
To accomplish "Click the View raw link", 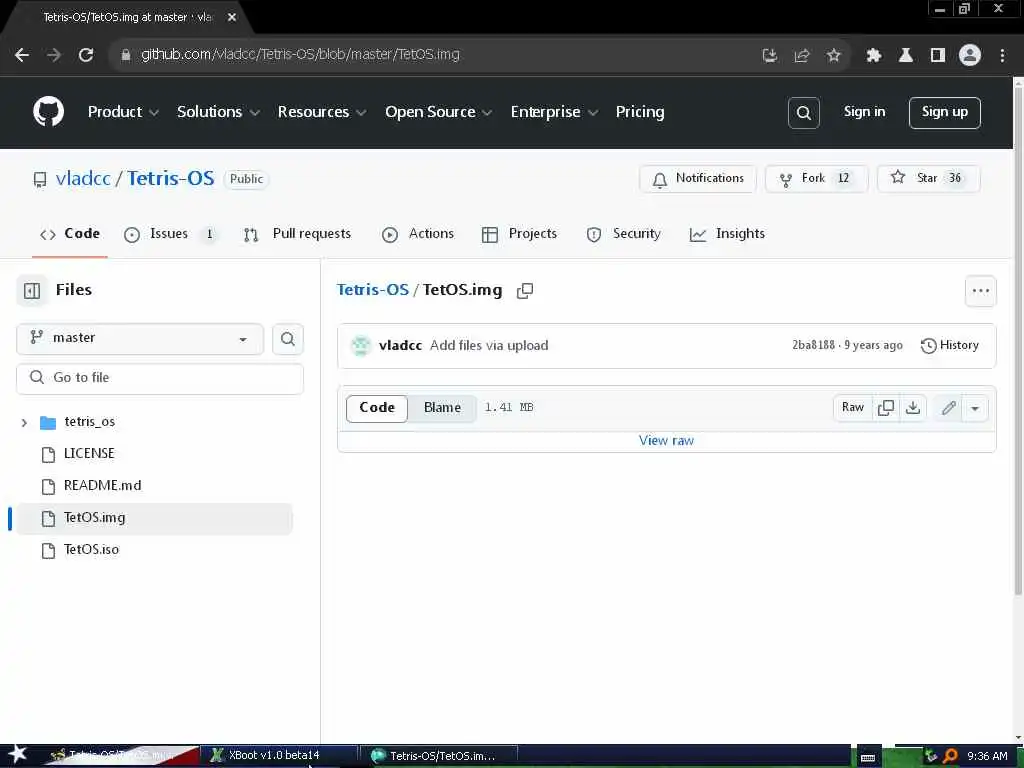I will click(x=666, y=441).
